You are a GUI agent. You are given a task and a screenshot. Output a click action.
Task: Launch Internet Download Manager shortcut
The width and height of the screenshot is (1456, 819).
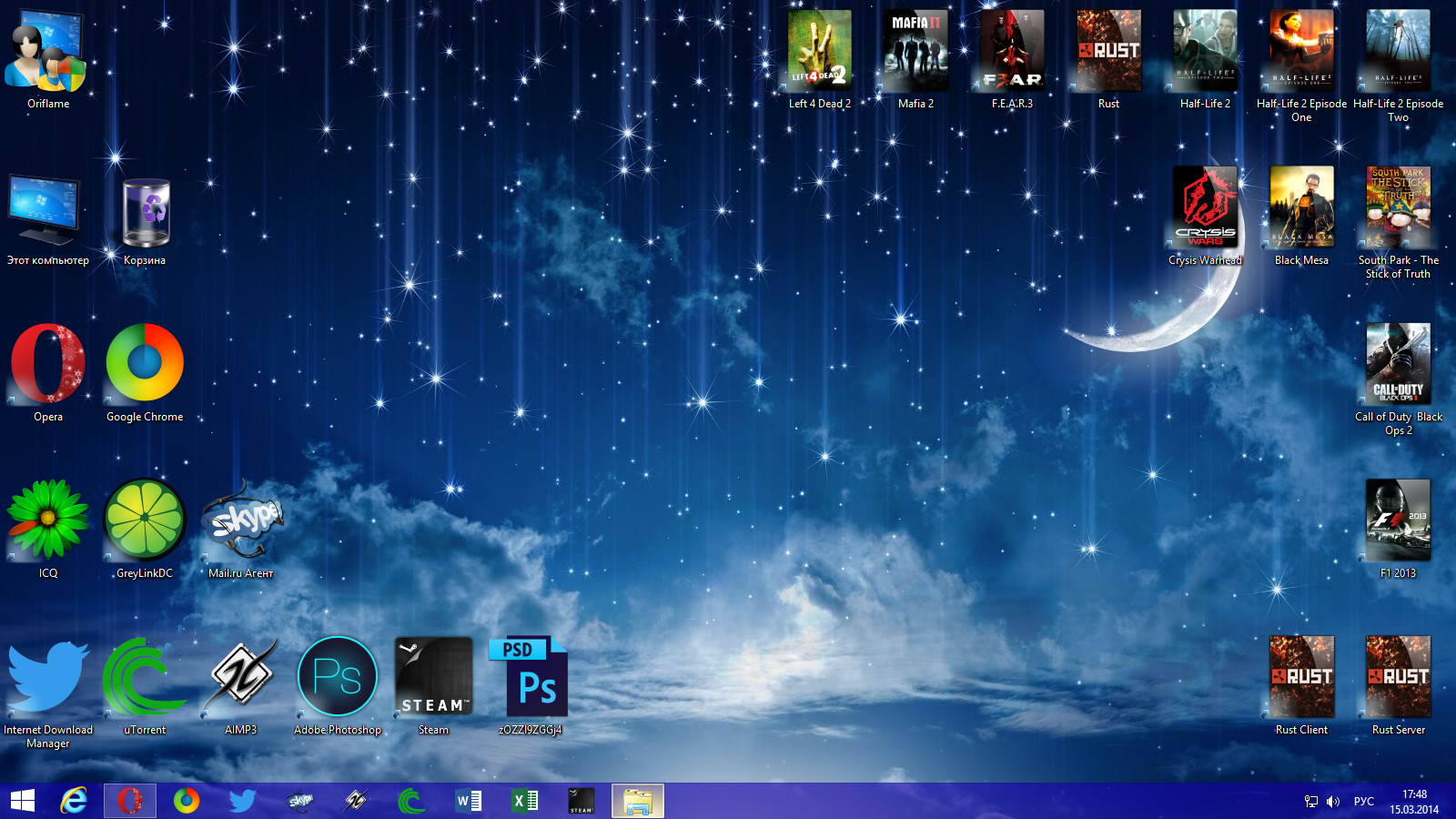[x=48, y=693]
